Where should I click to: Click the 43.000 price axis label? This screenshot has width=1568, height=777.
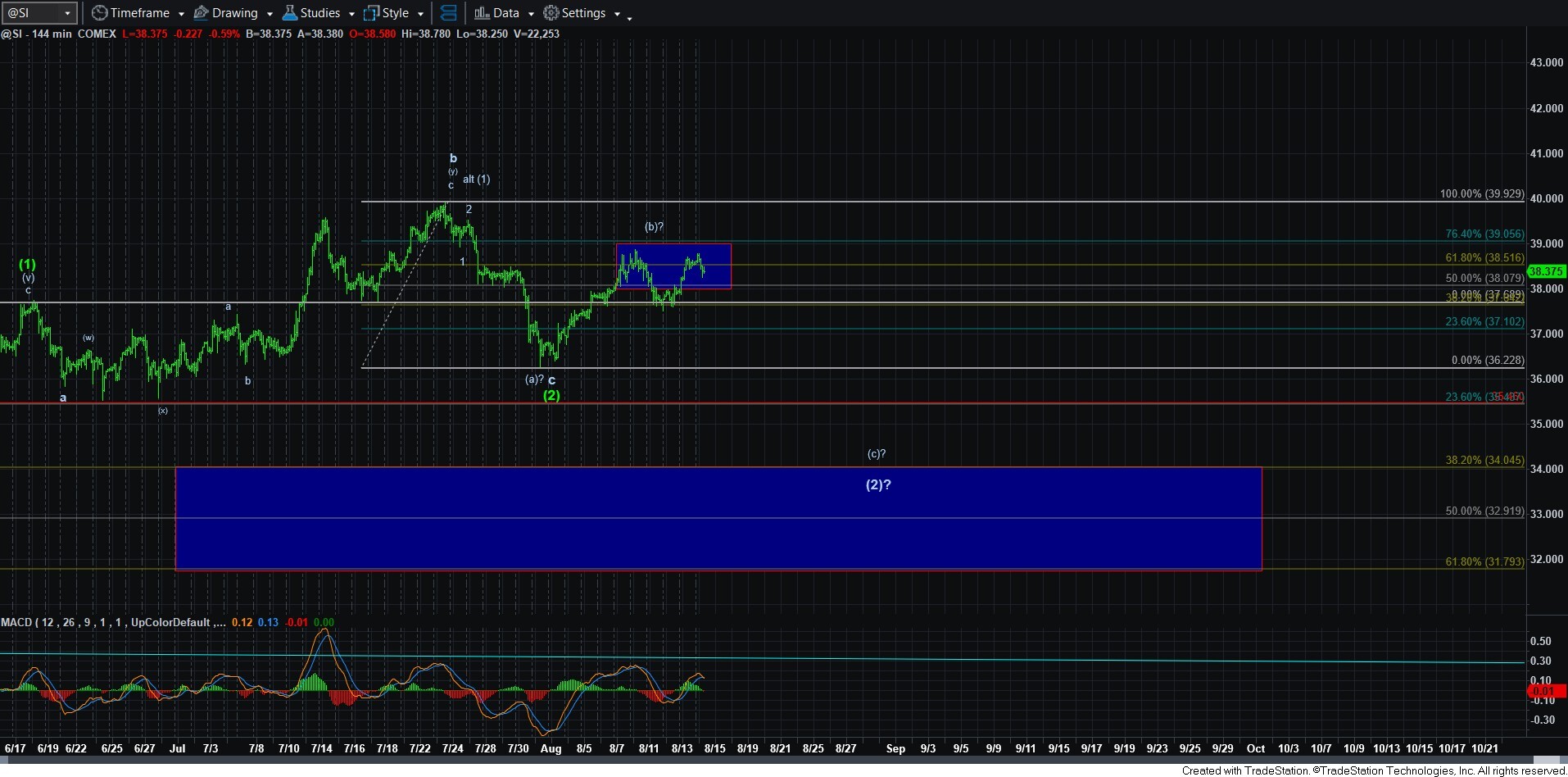pos(1547,63)
